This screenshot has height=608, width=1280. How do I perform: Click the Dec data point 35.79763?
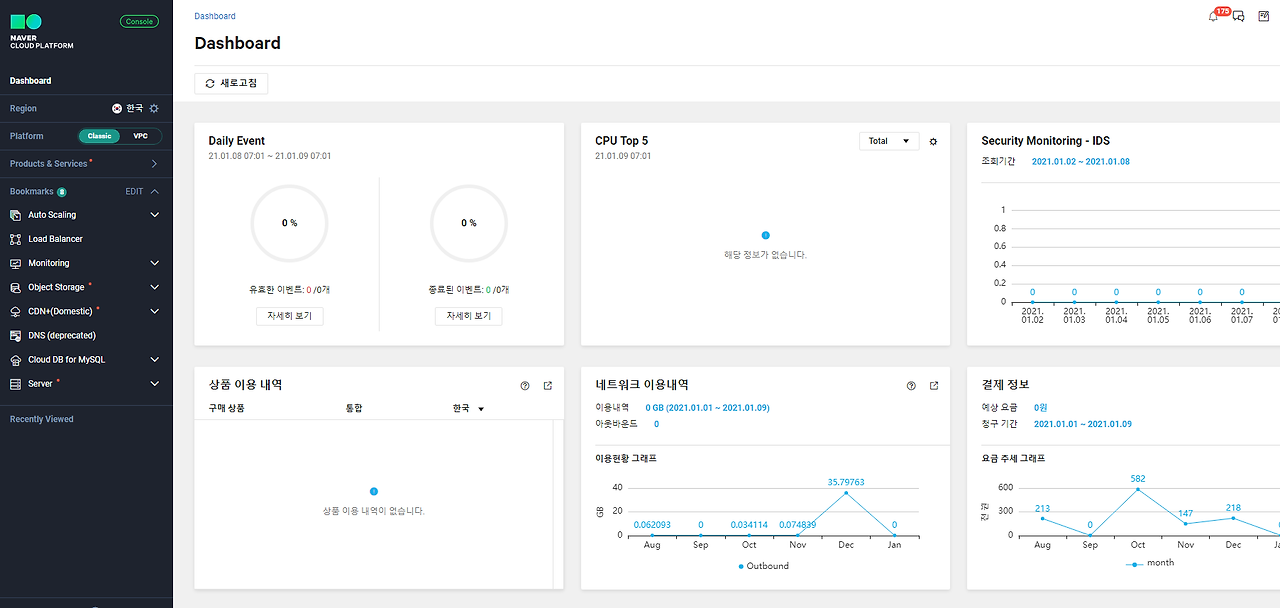coord(846,492)
